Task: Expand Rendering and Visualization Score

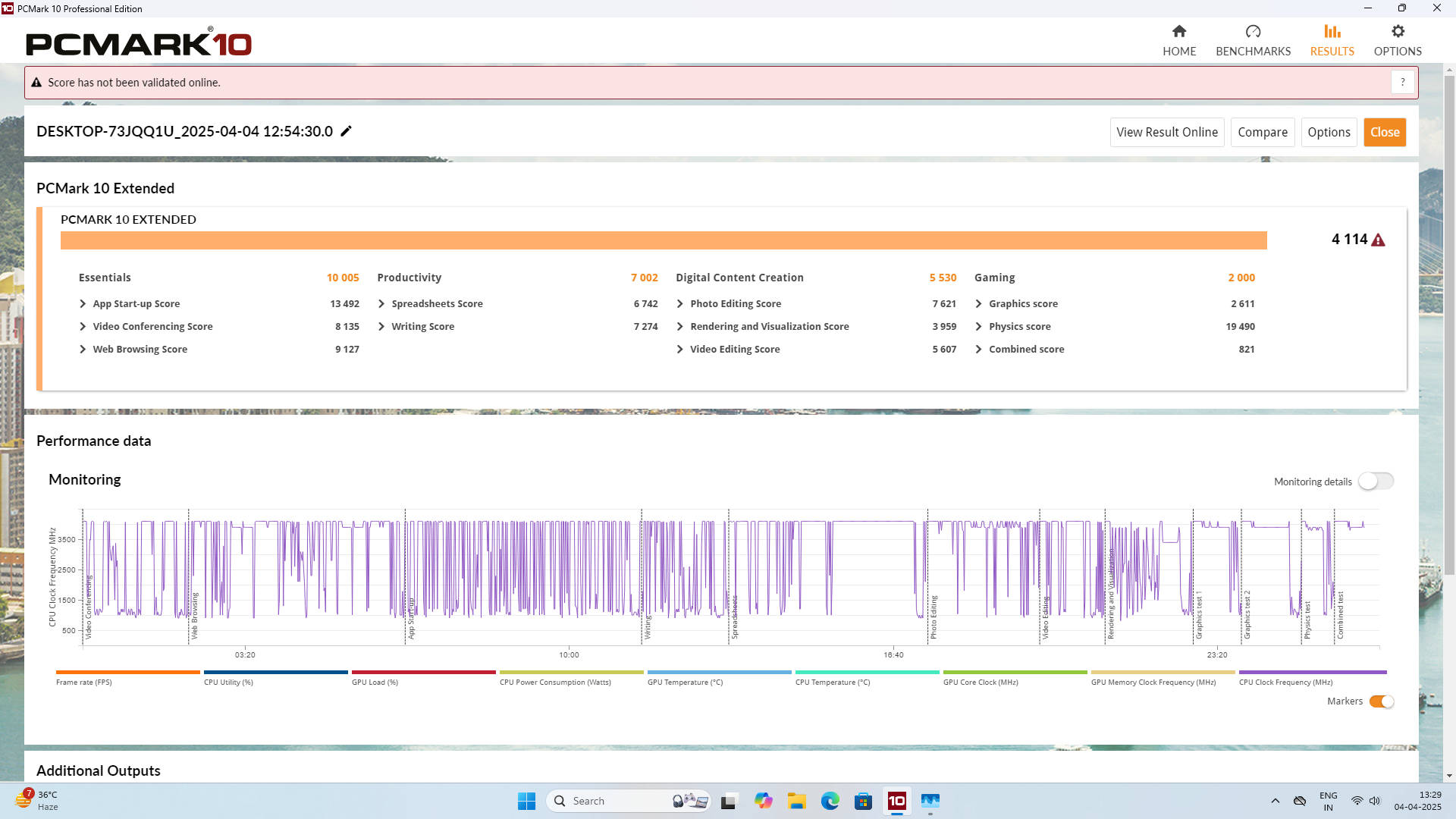Action: click(x=680, y=326)
